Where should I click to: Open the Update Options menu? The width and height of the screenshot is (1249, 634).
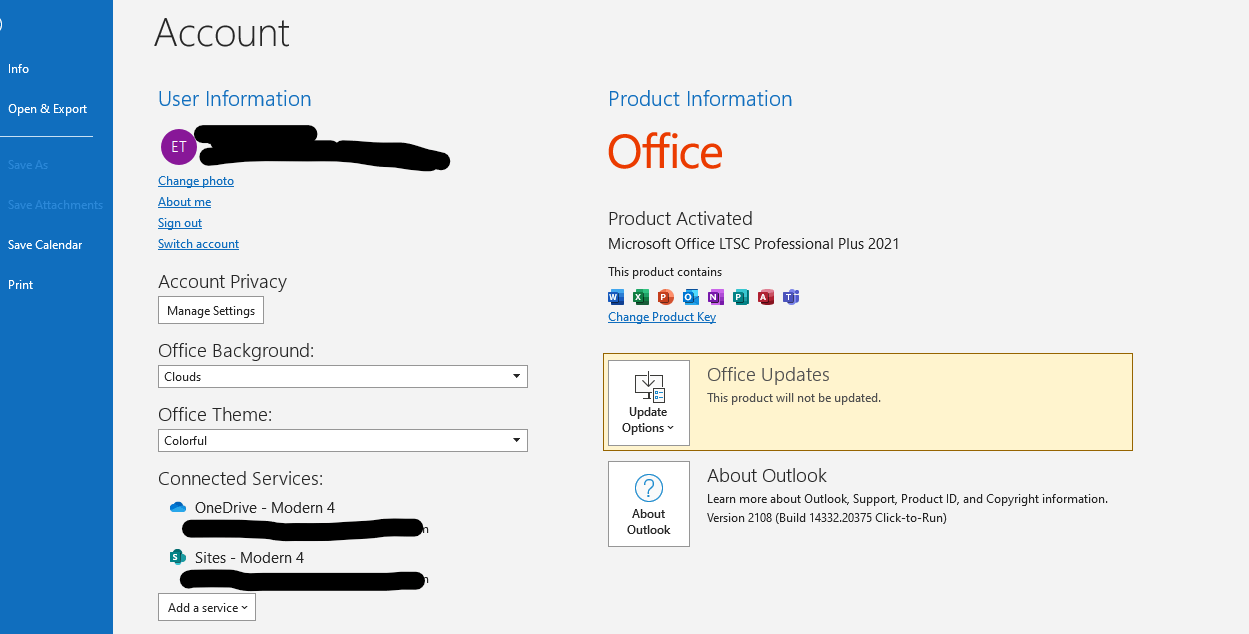pos(648,403)
